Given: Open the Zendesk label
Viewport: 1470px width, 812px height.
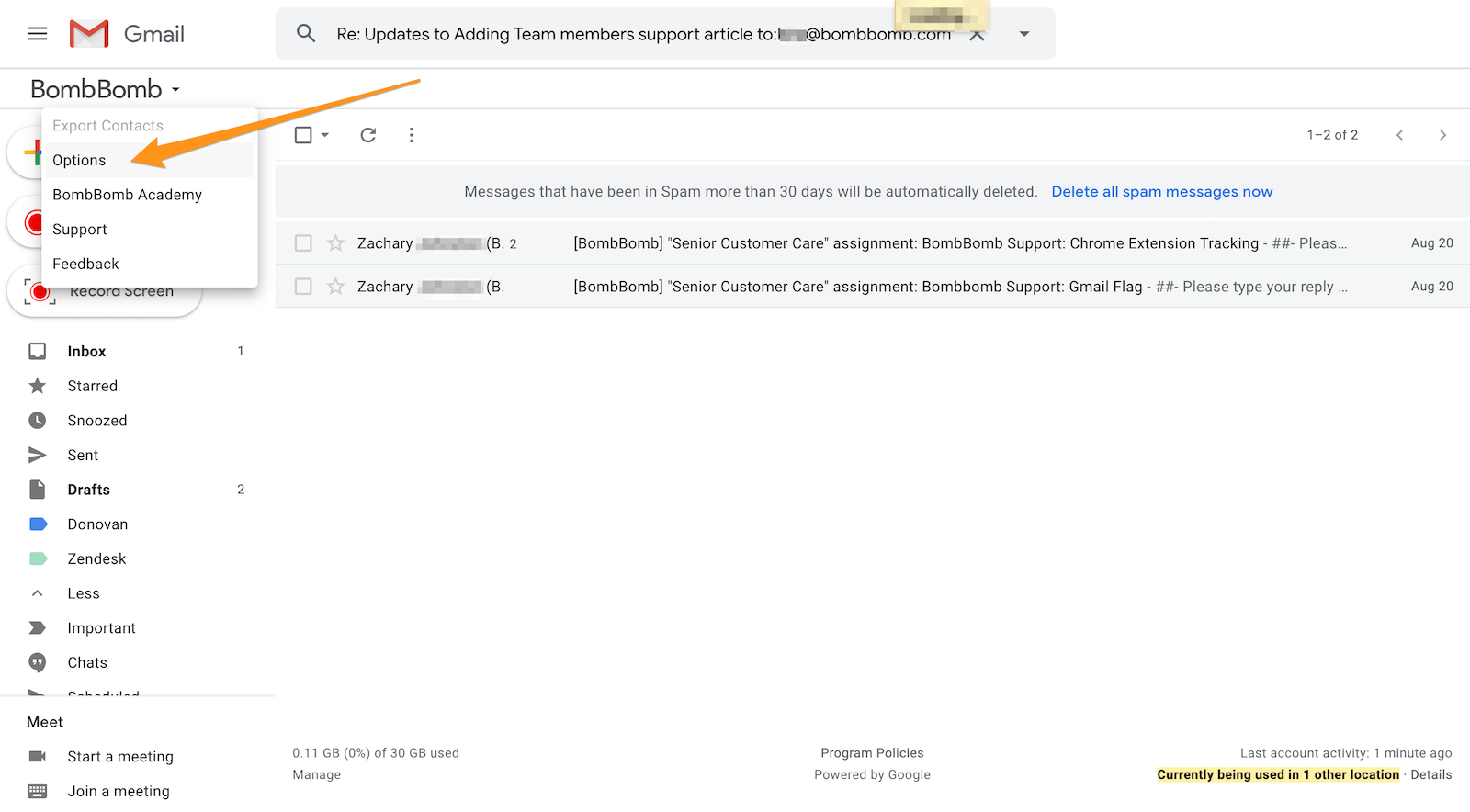Looking at the screenshot, I should (x=96, y=559).
